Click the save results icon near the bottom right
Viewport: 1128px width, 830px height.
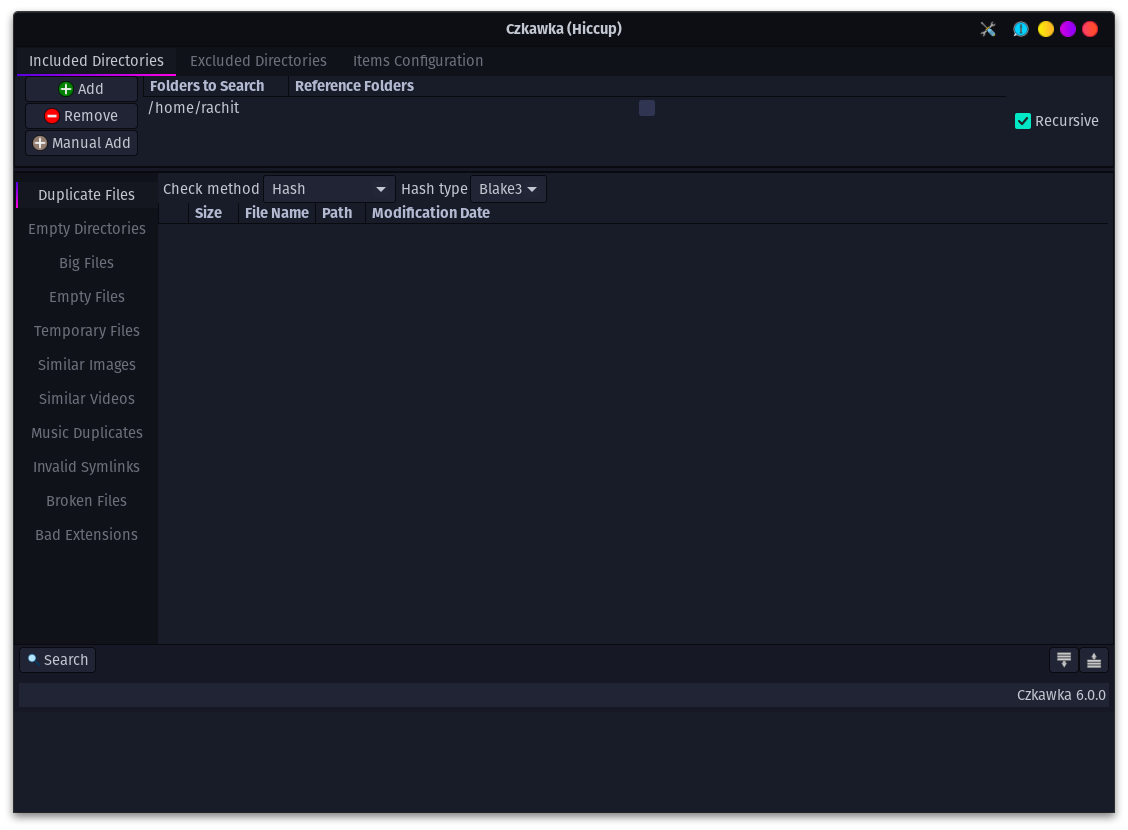click(1063, 660)
